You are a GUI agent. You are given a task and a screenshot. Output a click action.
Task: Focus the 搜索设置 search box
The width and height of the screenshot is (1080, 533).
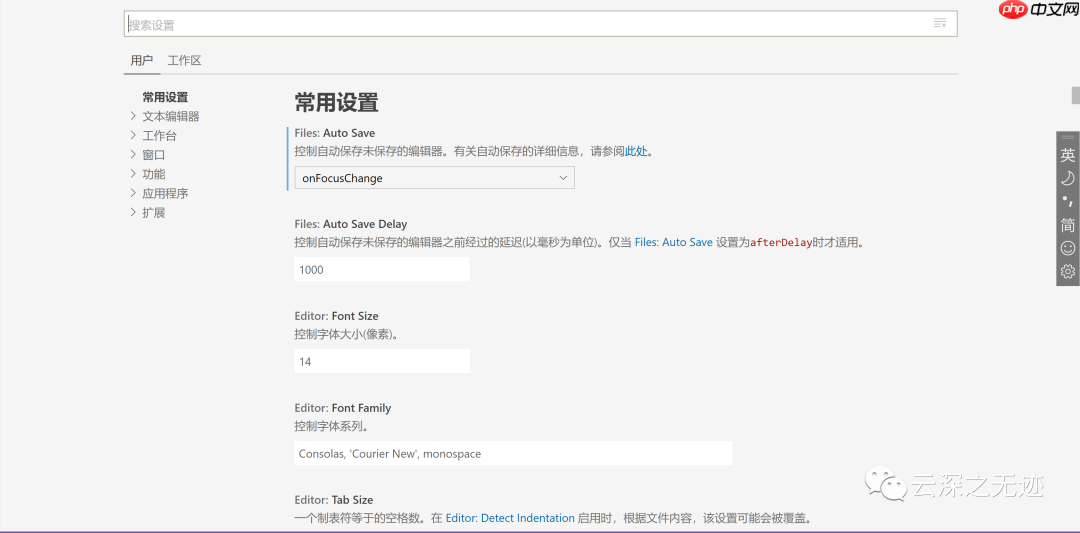coord(541,24)
